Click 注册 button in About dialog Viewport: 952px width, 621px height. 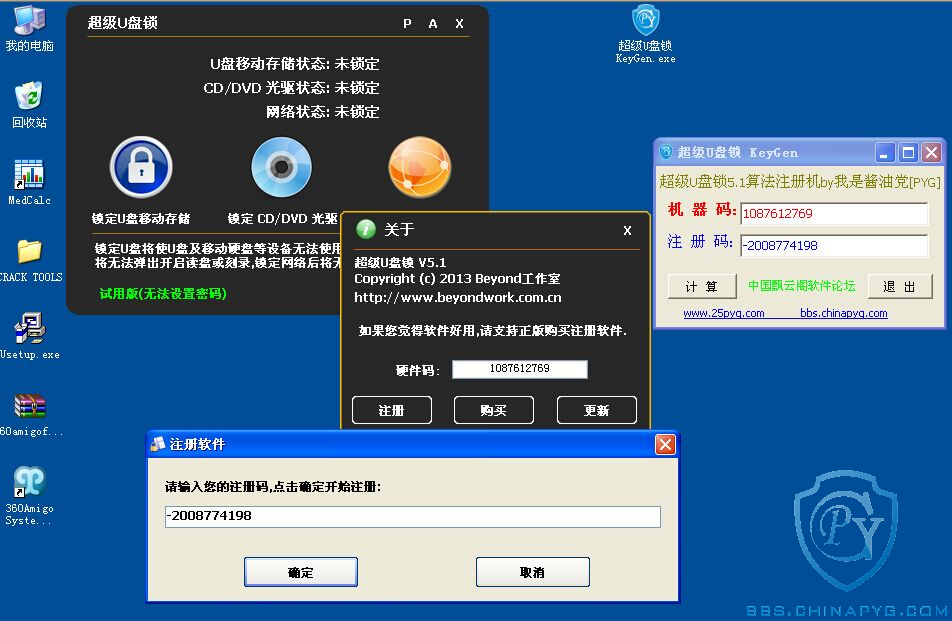(x=392, y=410)
